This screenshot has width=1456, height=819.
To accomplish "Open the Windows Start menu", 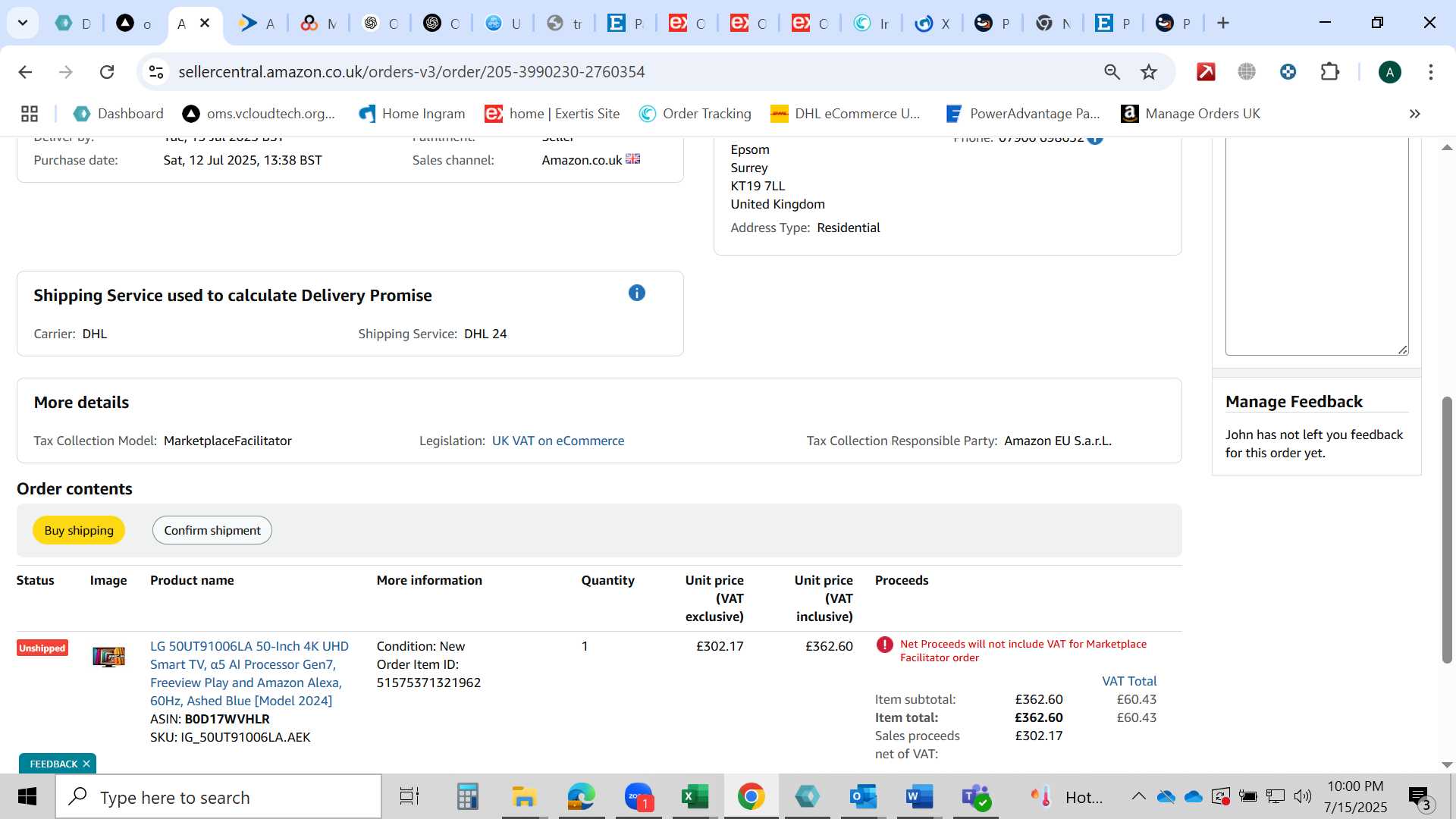I will click(x=27, y=796).
